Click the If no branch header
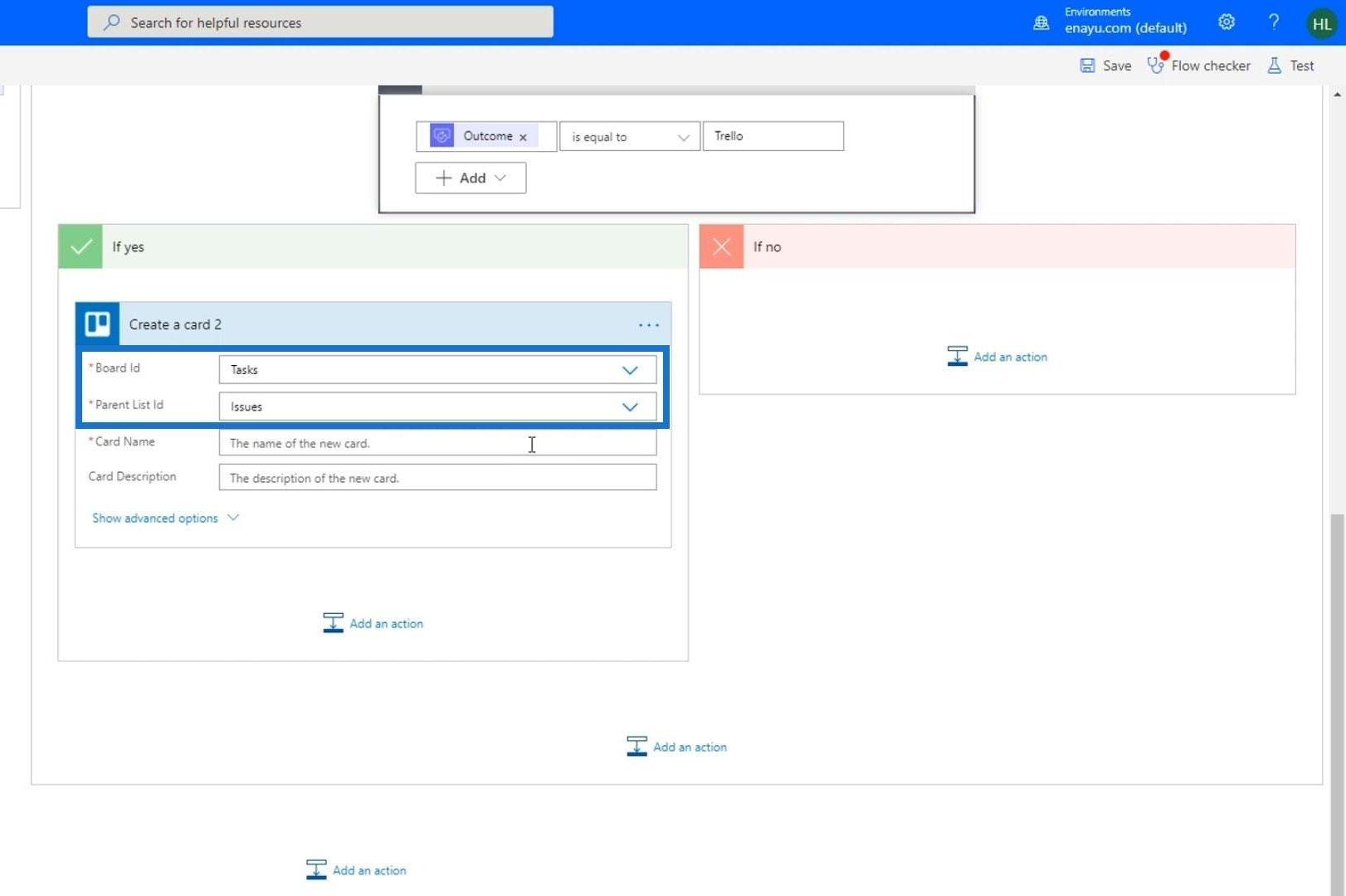This screenshot has height=896, width=1346. (997, 246)
